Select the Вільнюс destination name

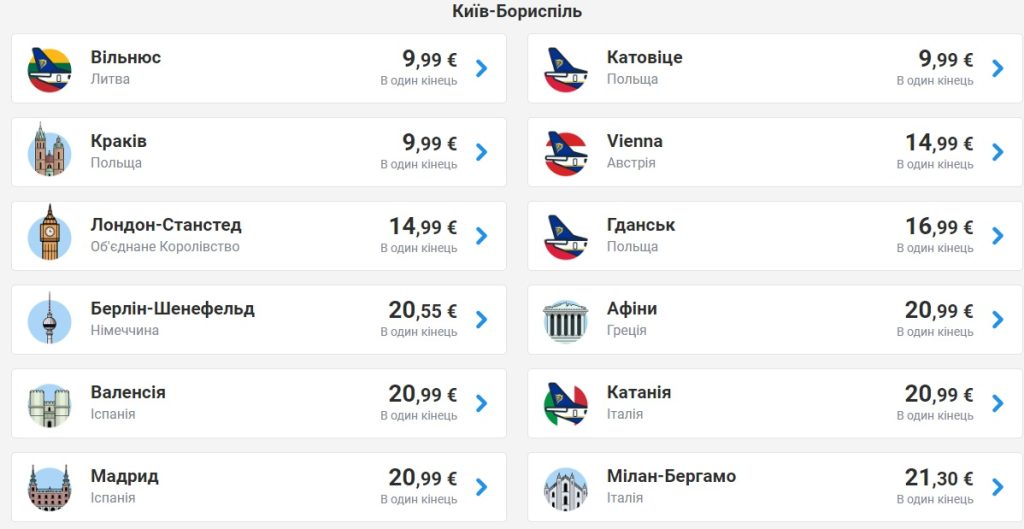tap(125, 58)
